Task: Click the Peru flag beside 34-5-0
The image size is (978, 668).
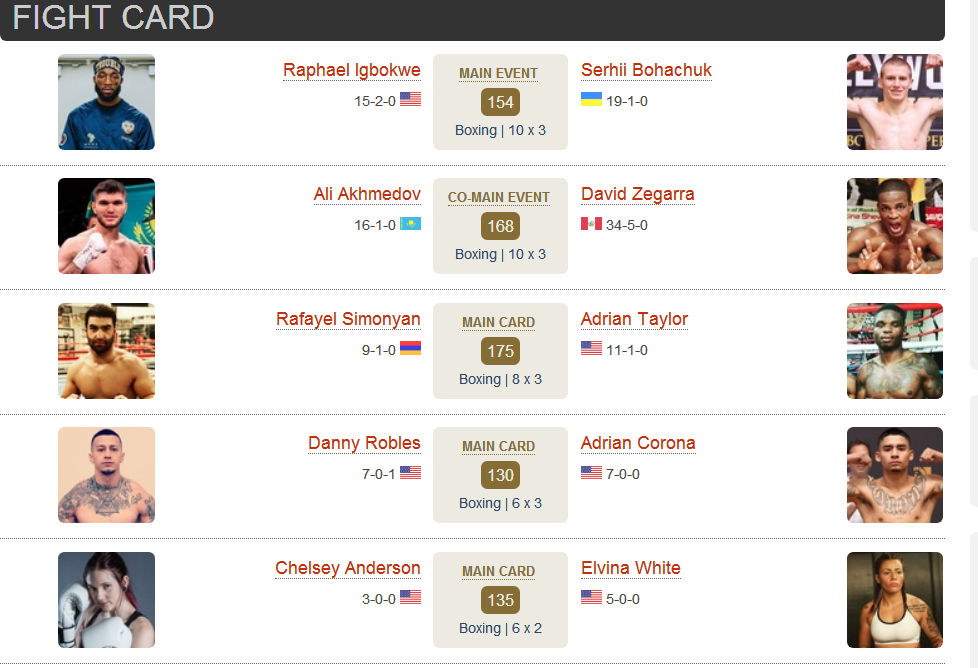Action: [591, 223]
